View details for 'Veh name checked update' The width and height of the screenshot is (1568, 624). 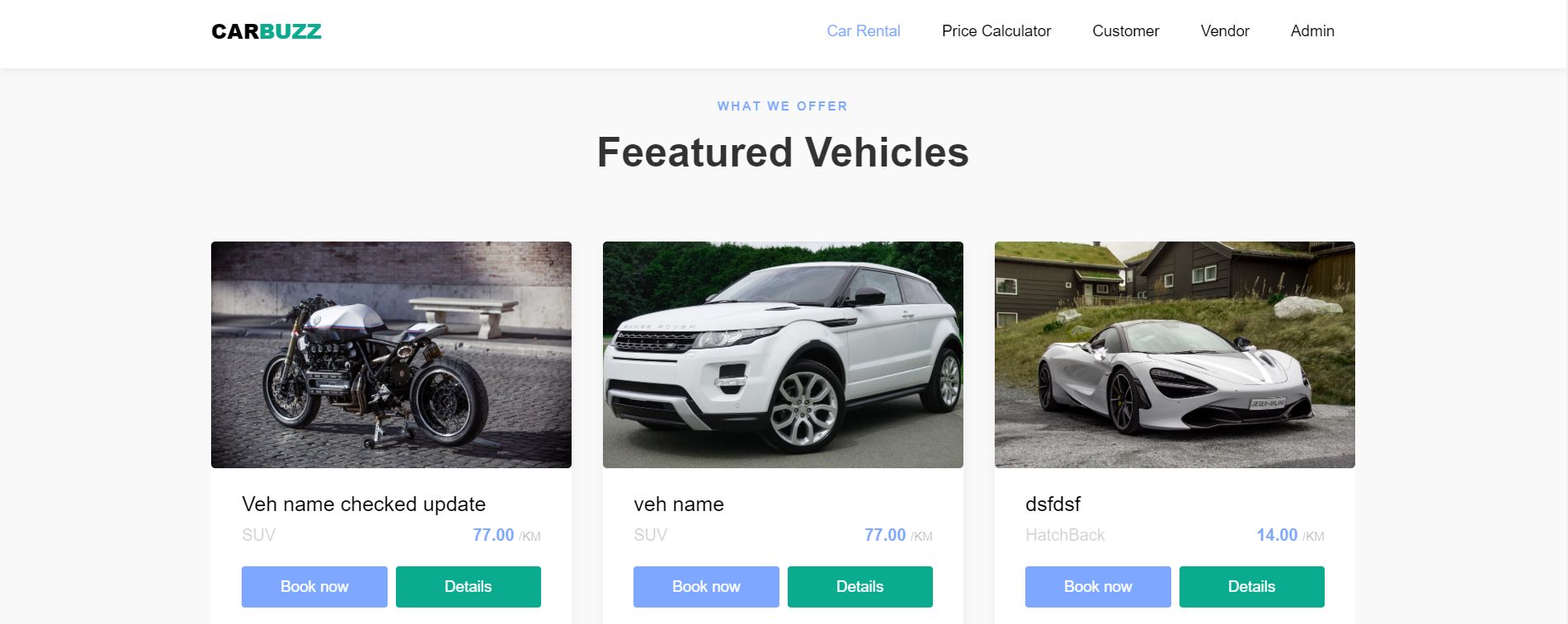[x=468, y=587]
